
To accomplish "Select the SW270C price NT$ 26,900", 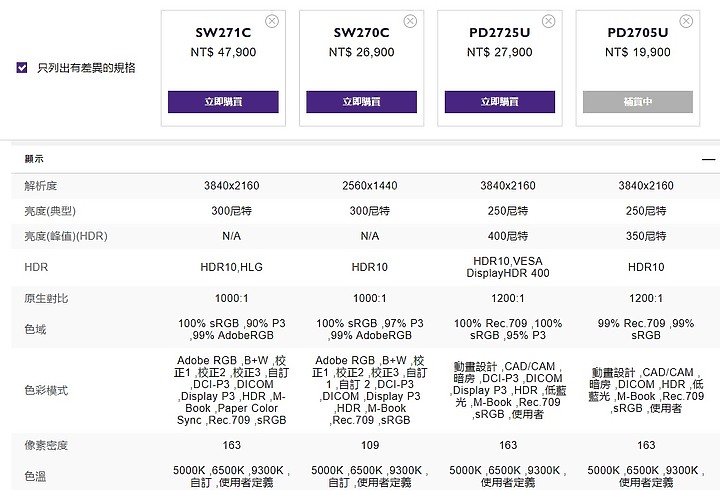I will [x=361, y=52].
